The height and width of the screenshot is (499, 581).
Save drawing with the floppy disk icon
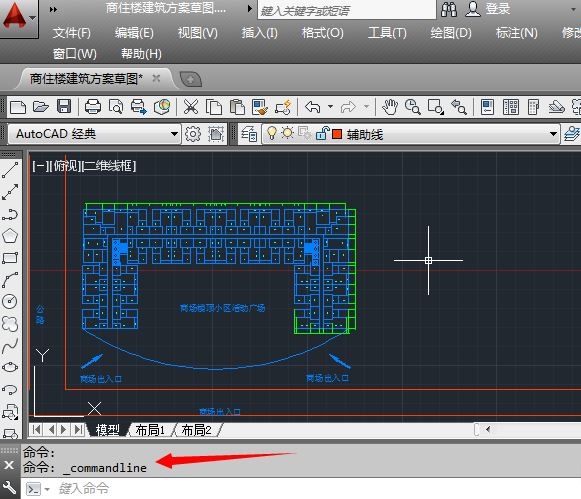(64, 107)
